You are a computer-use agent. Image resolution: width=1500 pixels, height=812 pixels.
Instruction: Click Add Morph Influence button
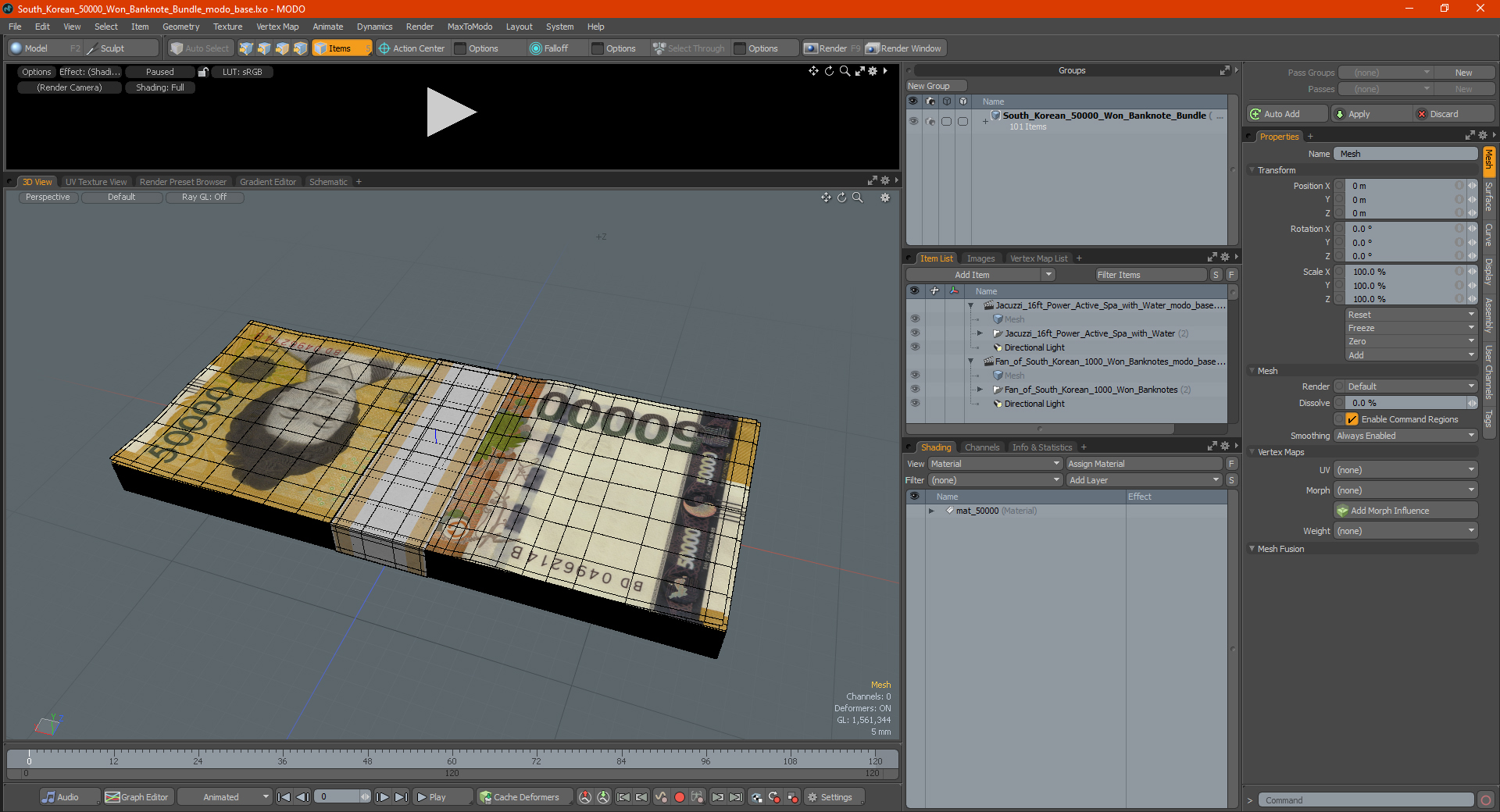click(x=1405, y=511)
